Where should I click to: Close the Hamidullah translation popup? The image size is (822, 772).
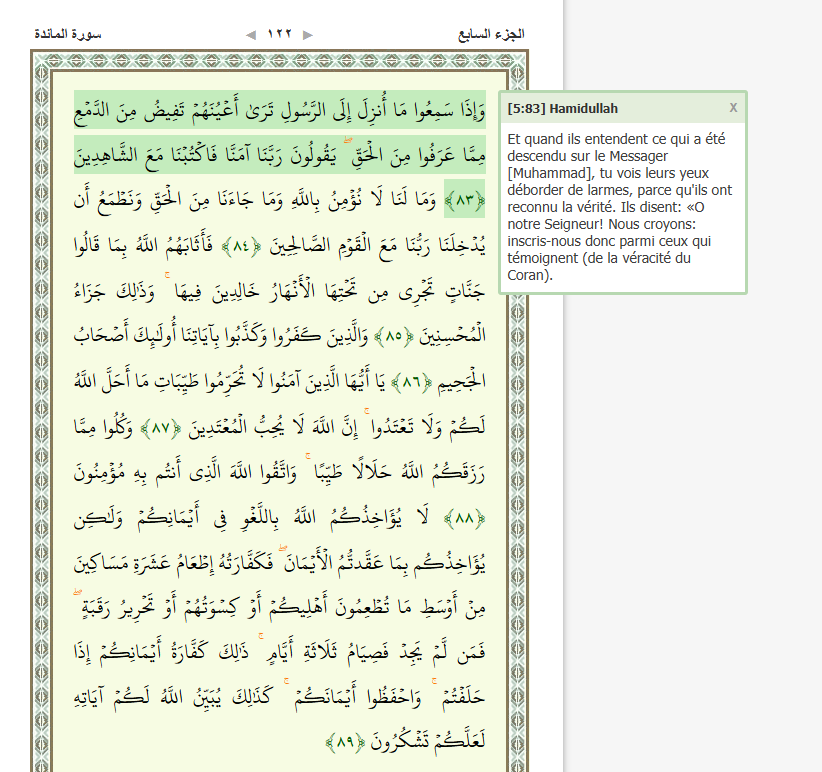click(x=733, y=107)
